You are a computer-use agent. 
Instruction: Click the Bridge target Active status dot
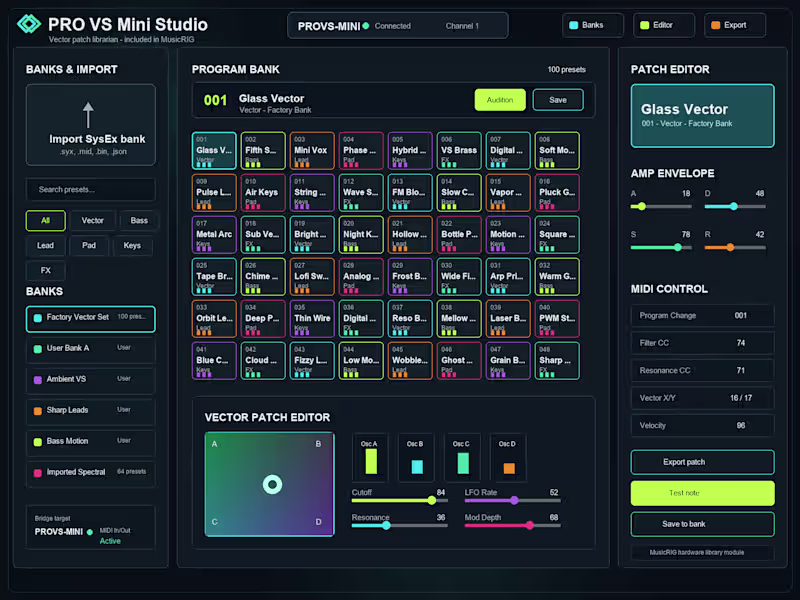90,532
